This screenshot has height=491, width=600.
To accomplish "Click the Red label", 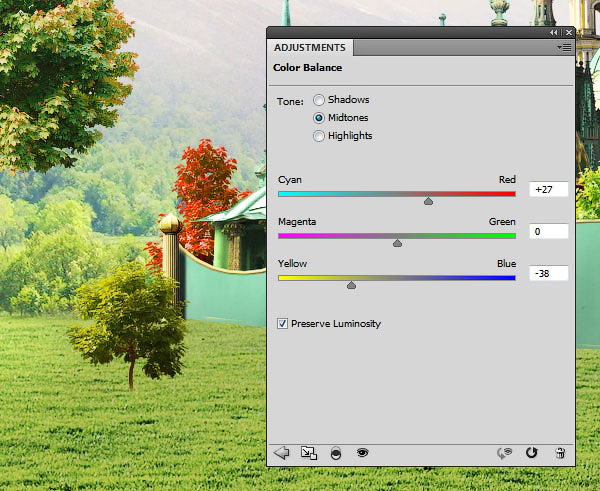I will (x=507, y=179).
